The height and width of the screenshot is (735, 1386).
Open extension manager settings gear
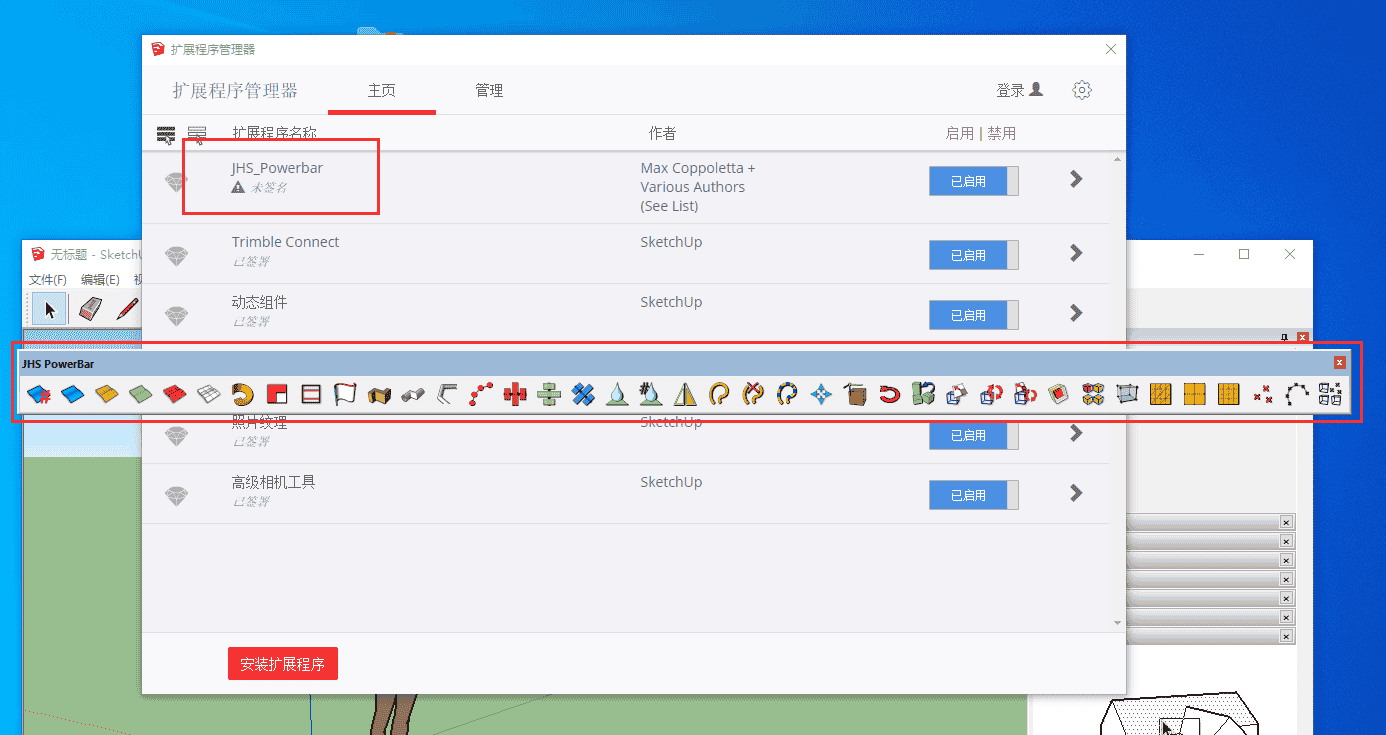tap(1081, 90)
